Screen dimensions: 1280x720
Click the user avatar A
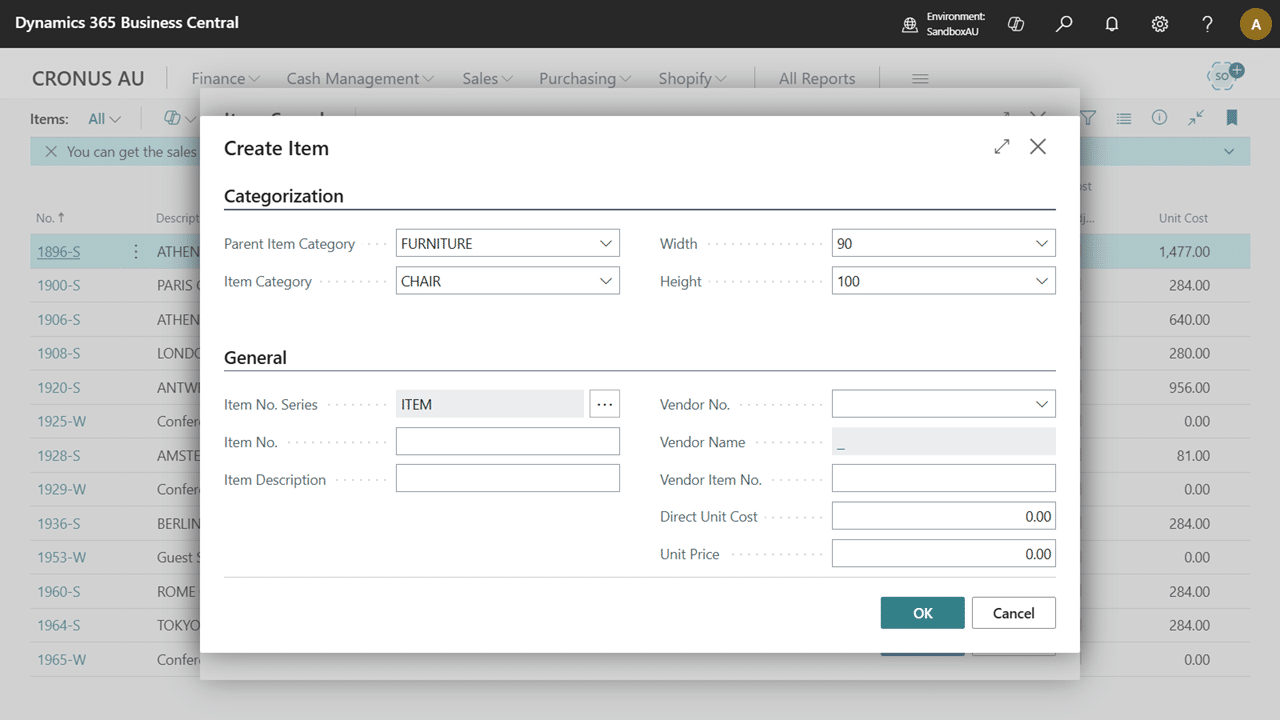(x=1255, y=24)
